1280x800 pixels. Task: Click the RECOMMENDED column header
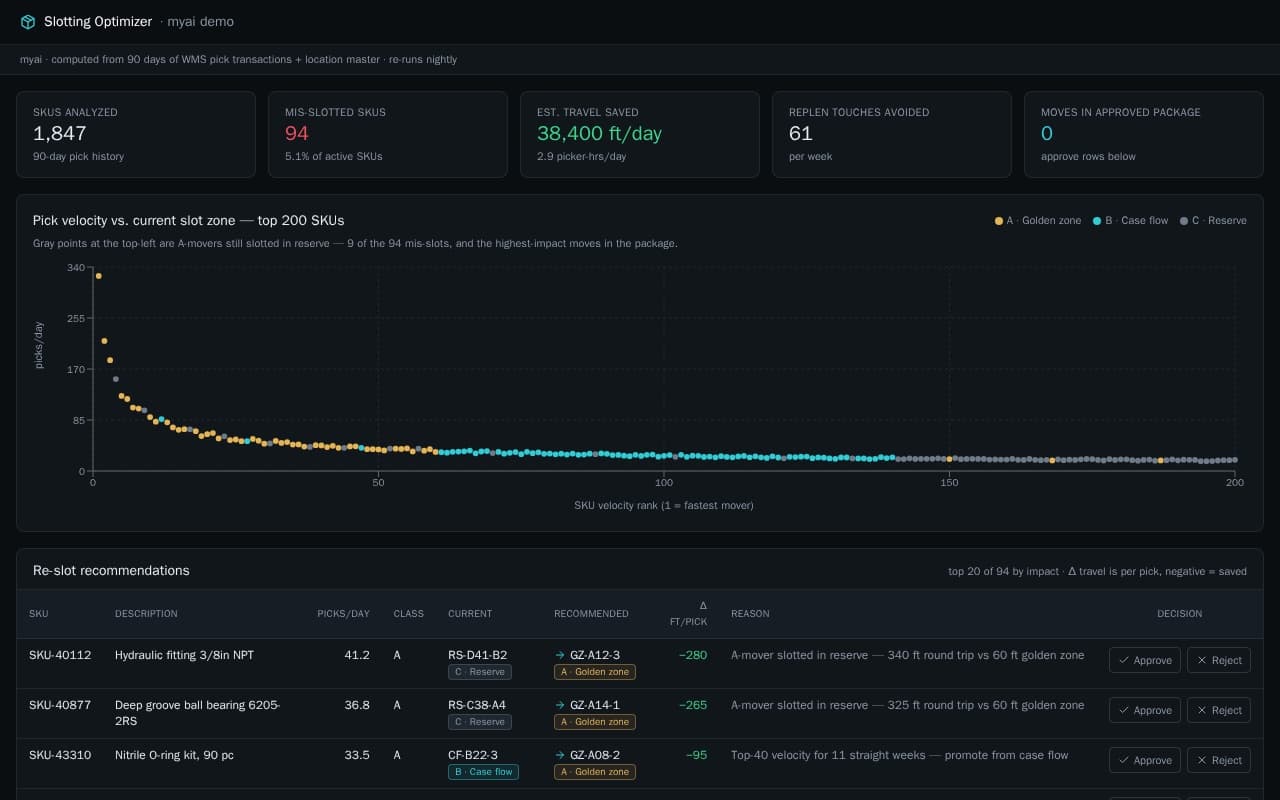(591, 614)
